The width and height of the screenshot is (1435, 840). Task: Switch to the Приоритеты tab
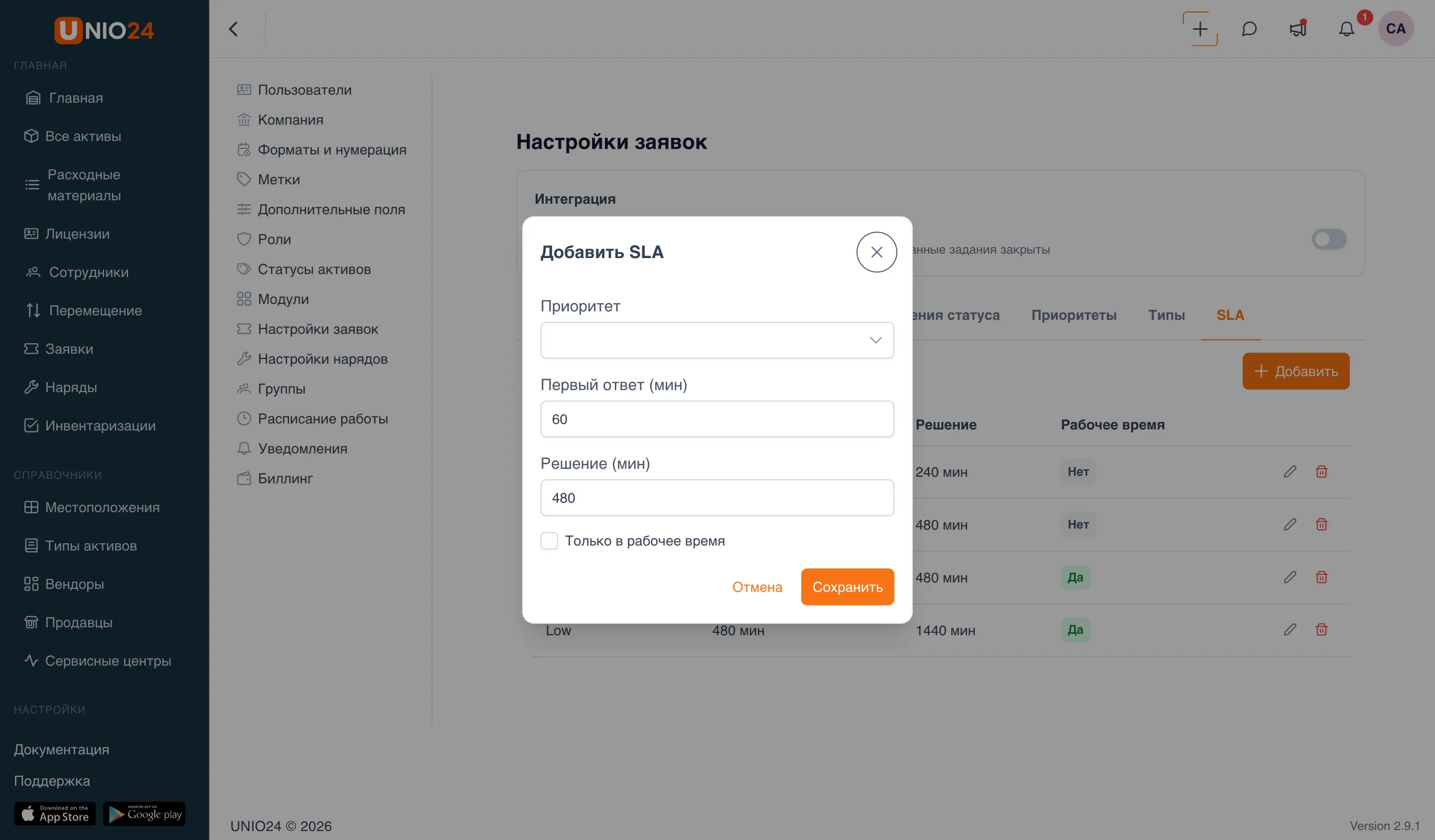point(1073,315)
